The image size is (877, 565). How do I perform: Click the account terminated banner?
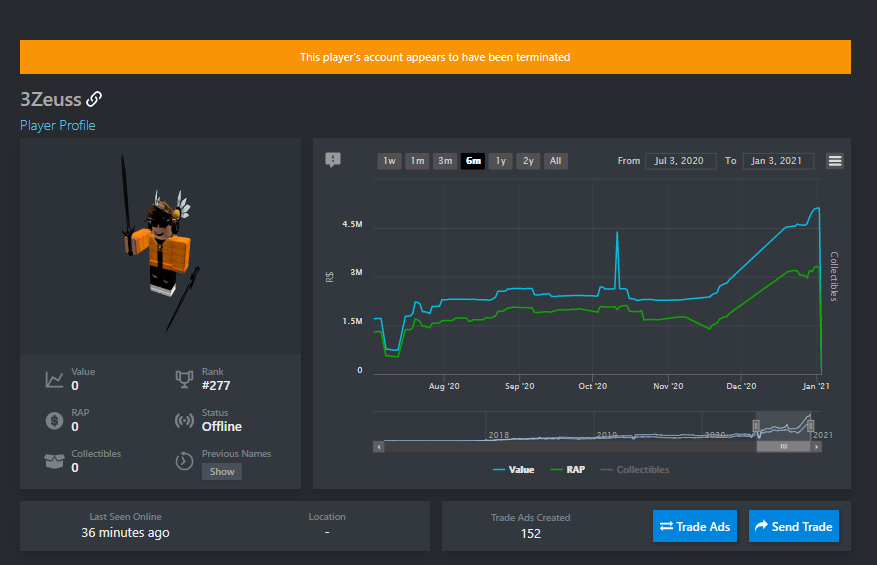435,57
